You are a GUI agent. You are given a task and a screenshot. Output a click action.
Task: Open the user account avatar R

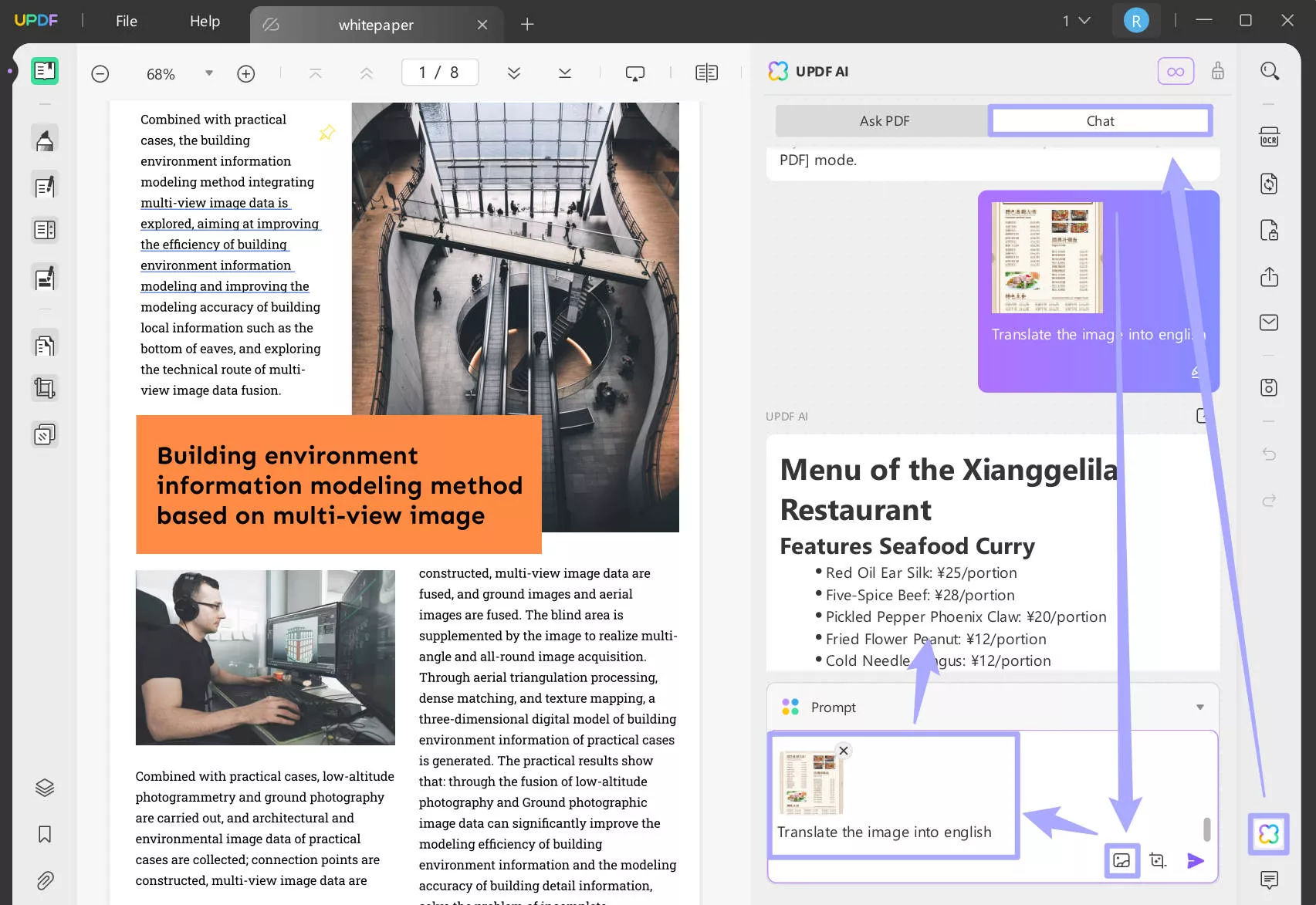[1136, 21]
